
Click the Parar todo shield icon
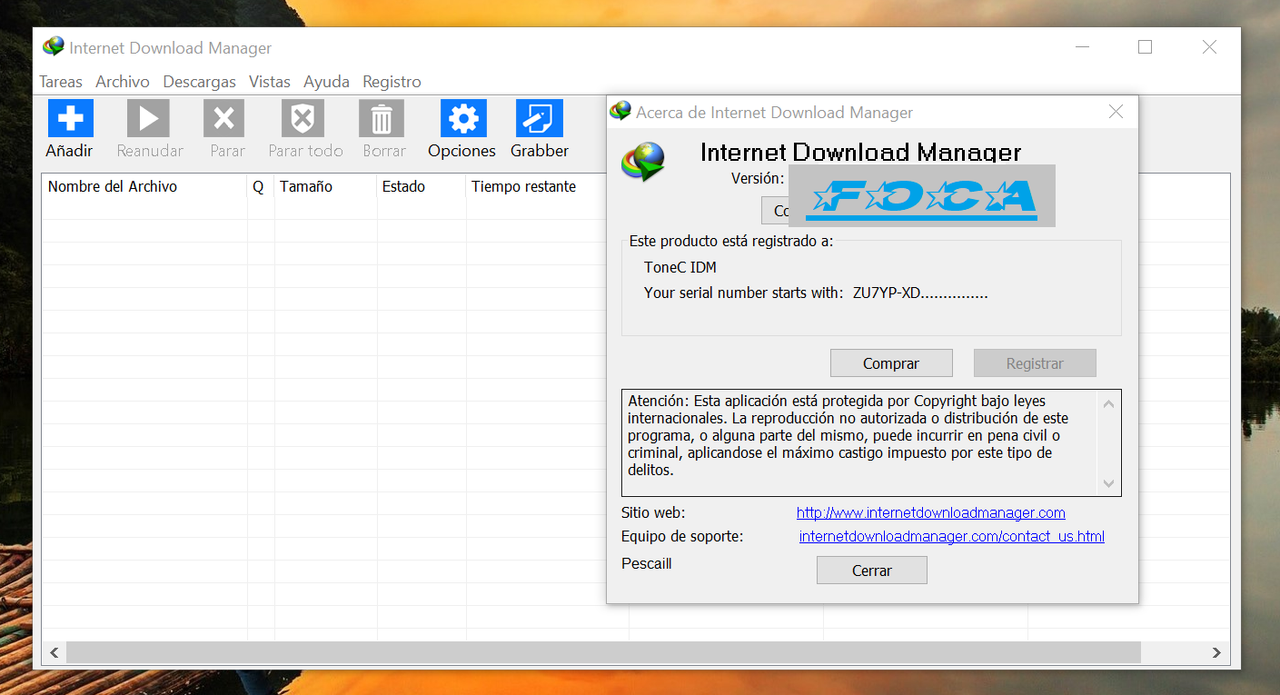tap(302, 118)
